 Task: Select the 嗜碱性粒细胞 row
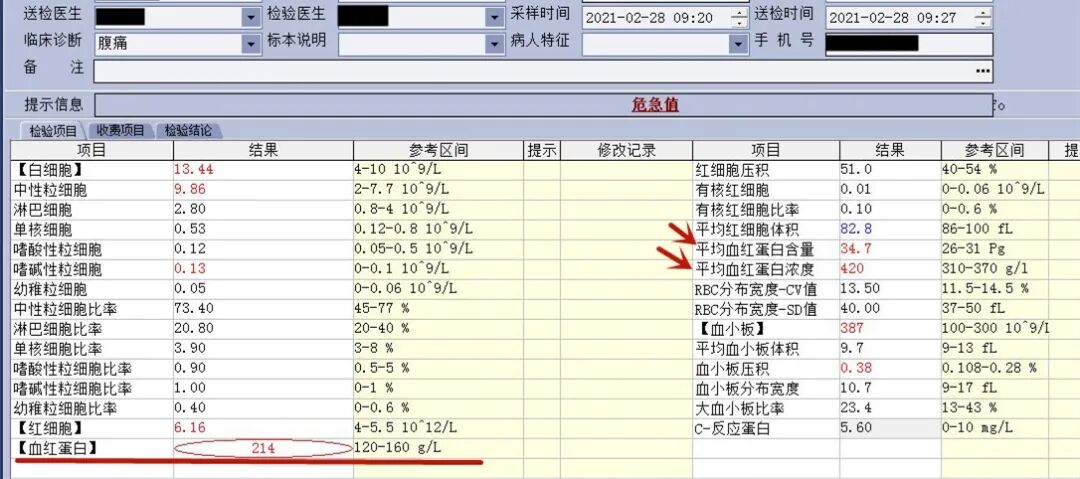click(351, 269)
